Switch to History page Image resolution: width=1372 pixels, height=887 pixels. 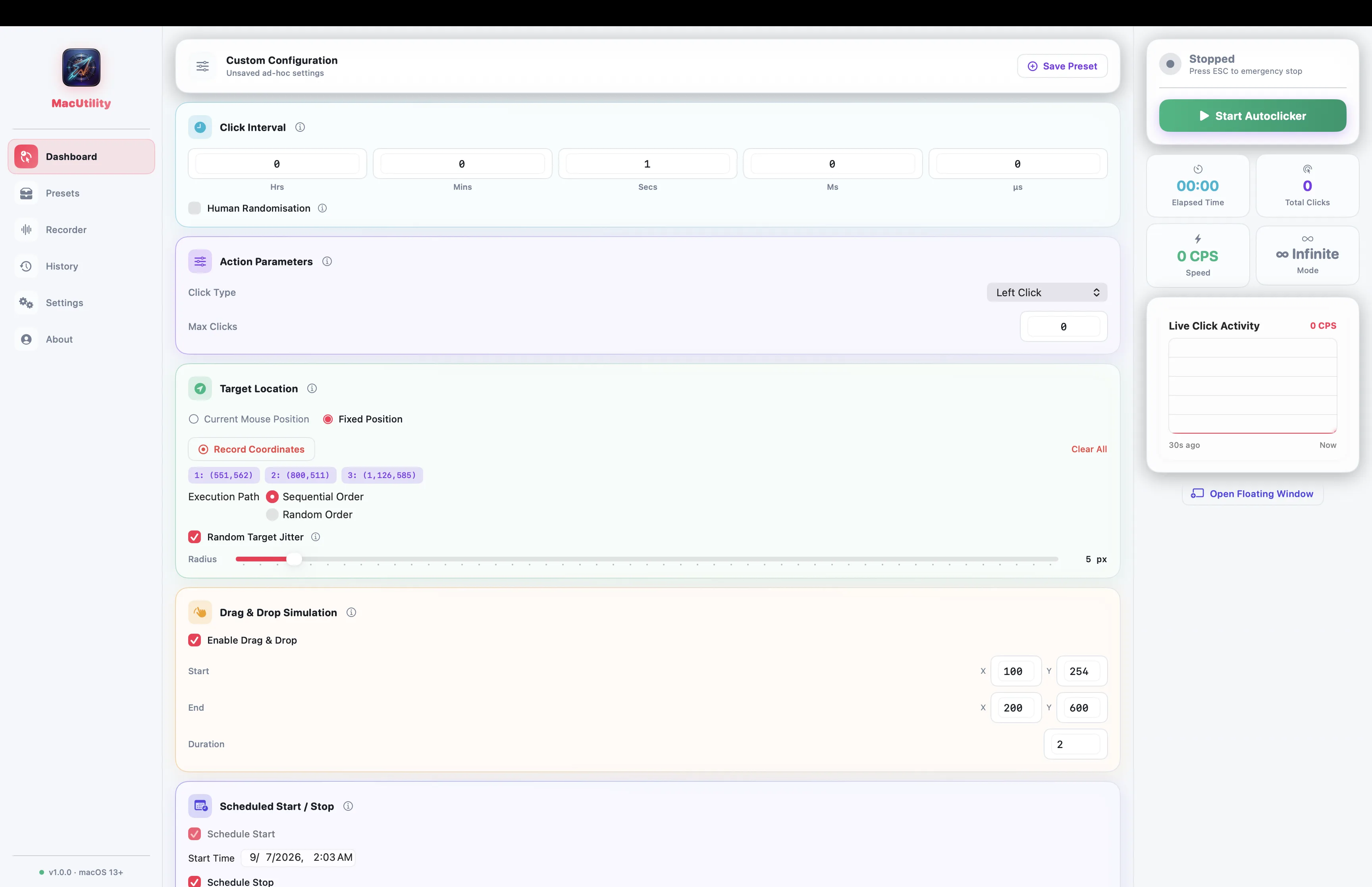[81, 266]
